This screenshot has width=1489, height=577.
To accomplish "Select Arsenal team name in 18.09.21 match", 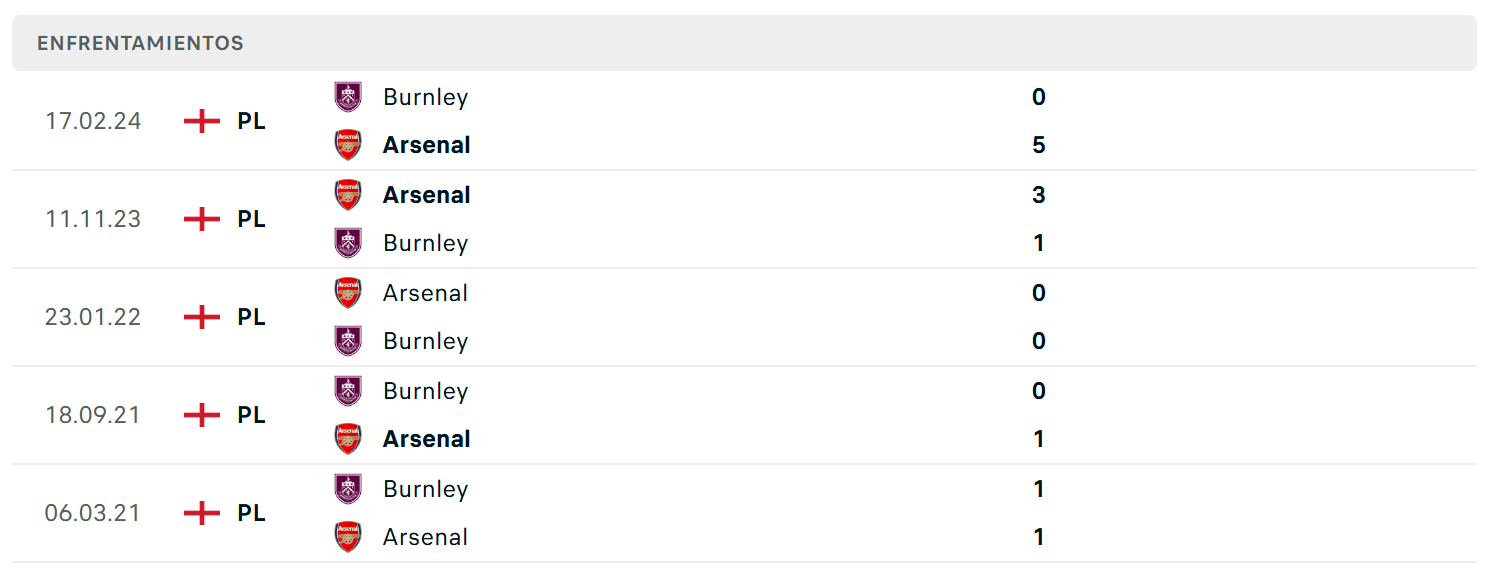I will click(x=427, y=439).
